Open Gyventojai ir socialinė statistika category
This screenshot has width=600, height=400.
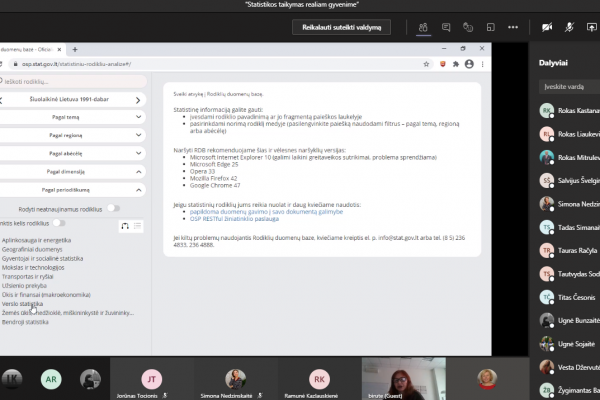[x=42, y=259]
